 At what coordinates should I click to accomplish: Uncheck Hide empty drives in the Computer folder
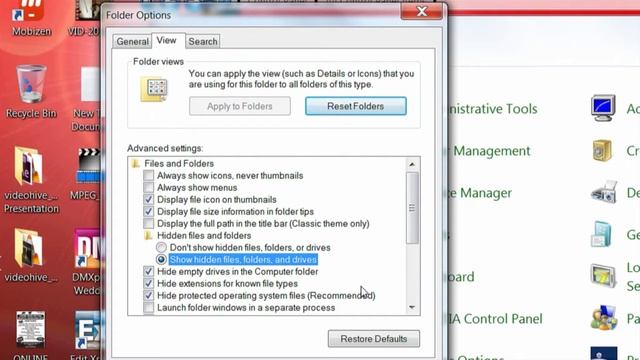pyautogui.click(x=149, y=271)
